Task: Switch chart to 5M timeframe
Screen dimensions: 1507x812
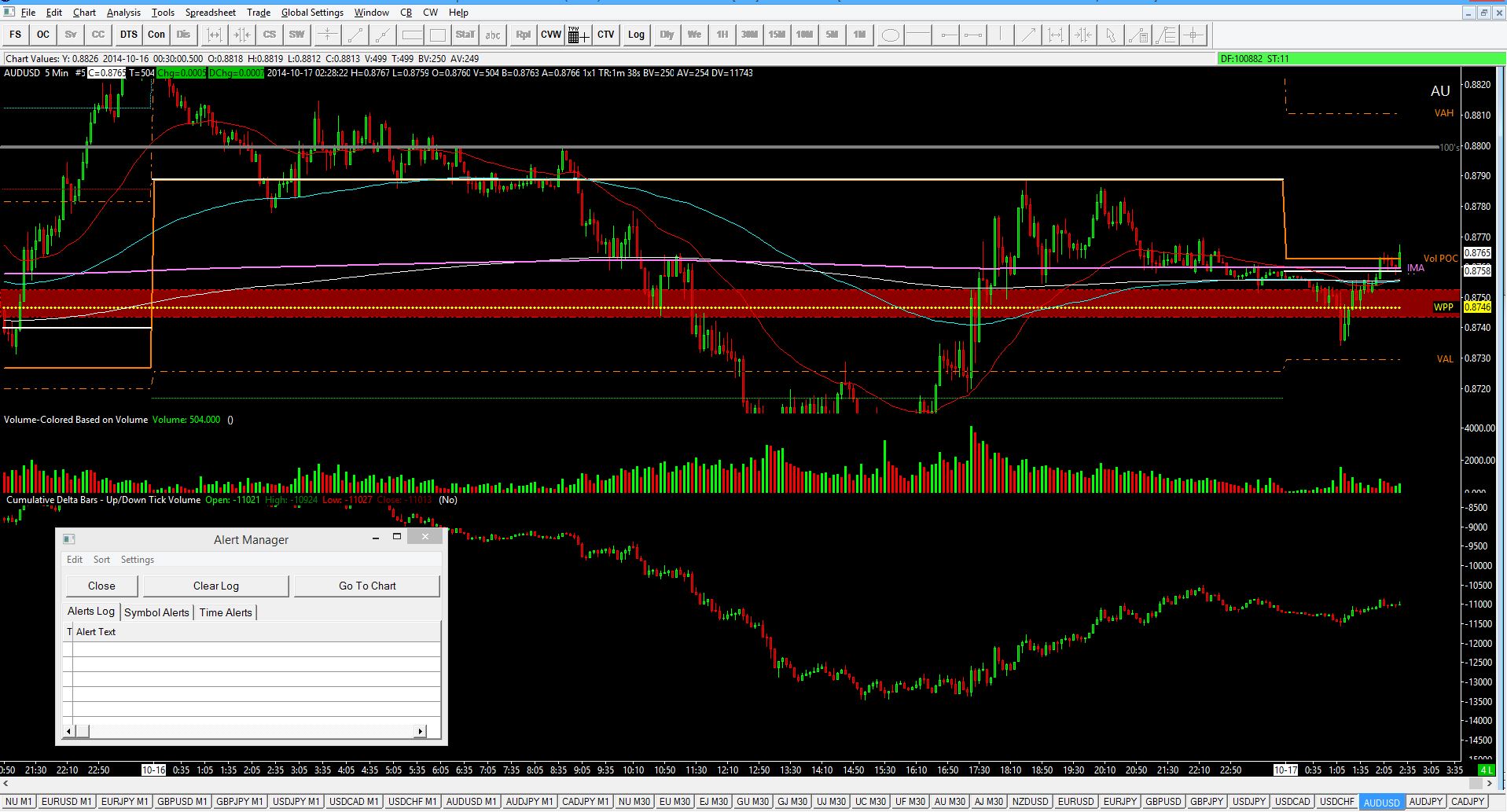Action: (832, 35)
